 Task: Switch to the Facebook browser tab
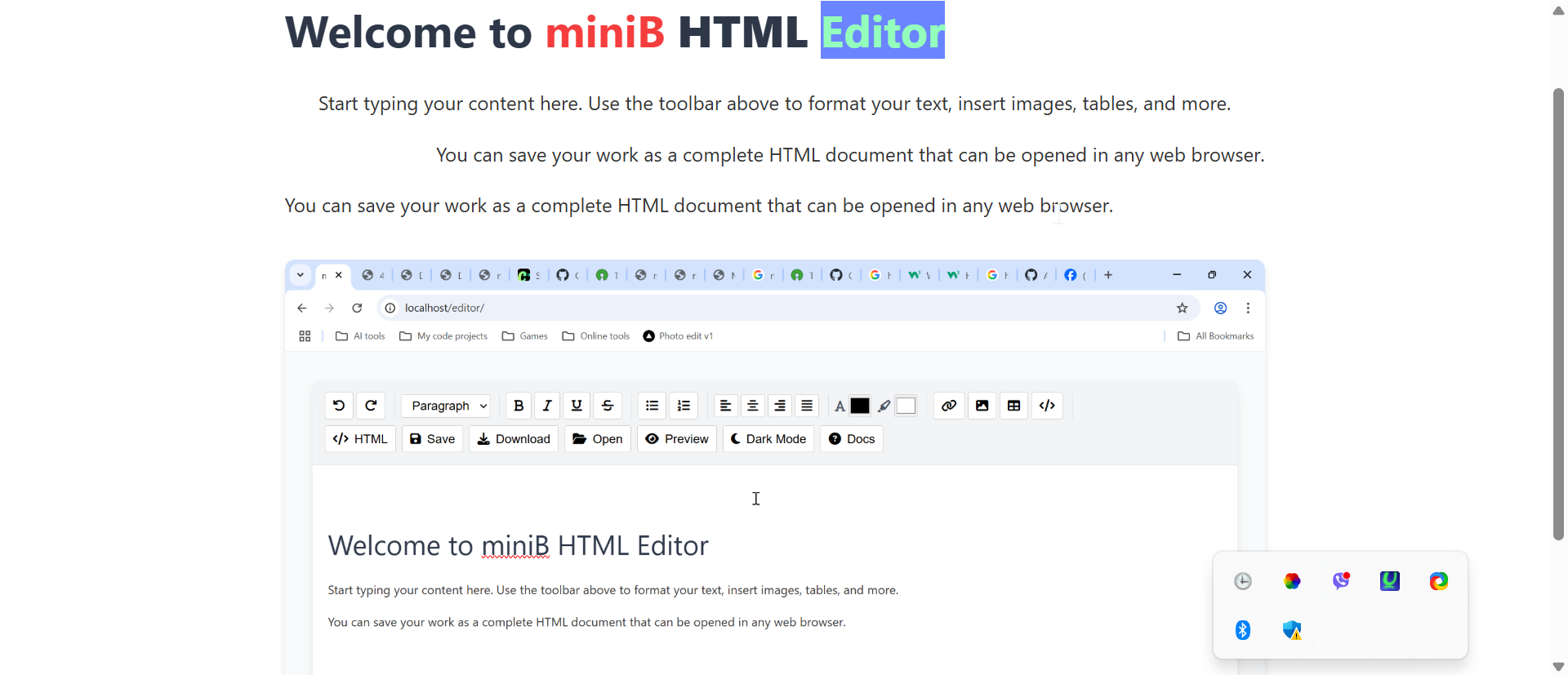pos(1075,275)
